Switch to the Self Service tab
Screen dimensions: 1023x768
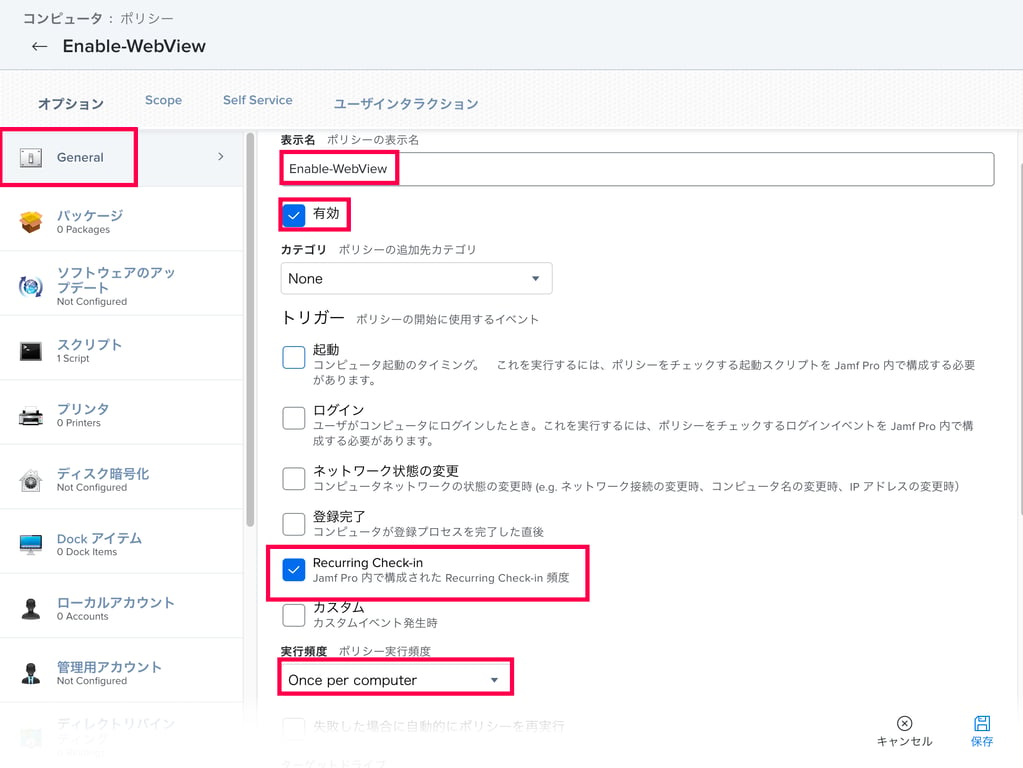pos(258,100)
